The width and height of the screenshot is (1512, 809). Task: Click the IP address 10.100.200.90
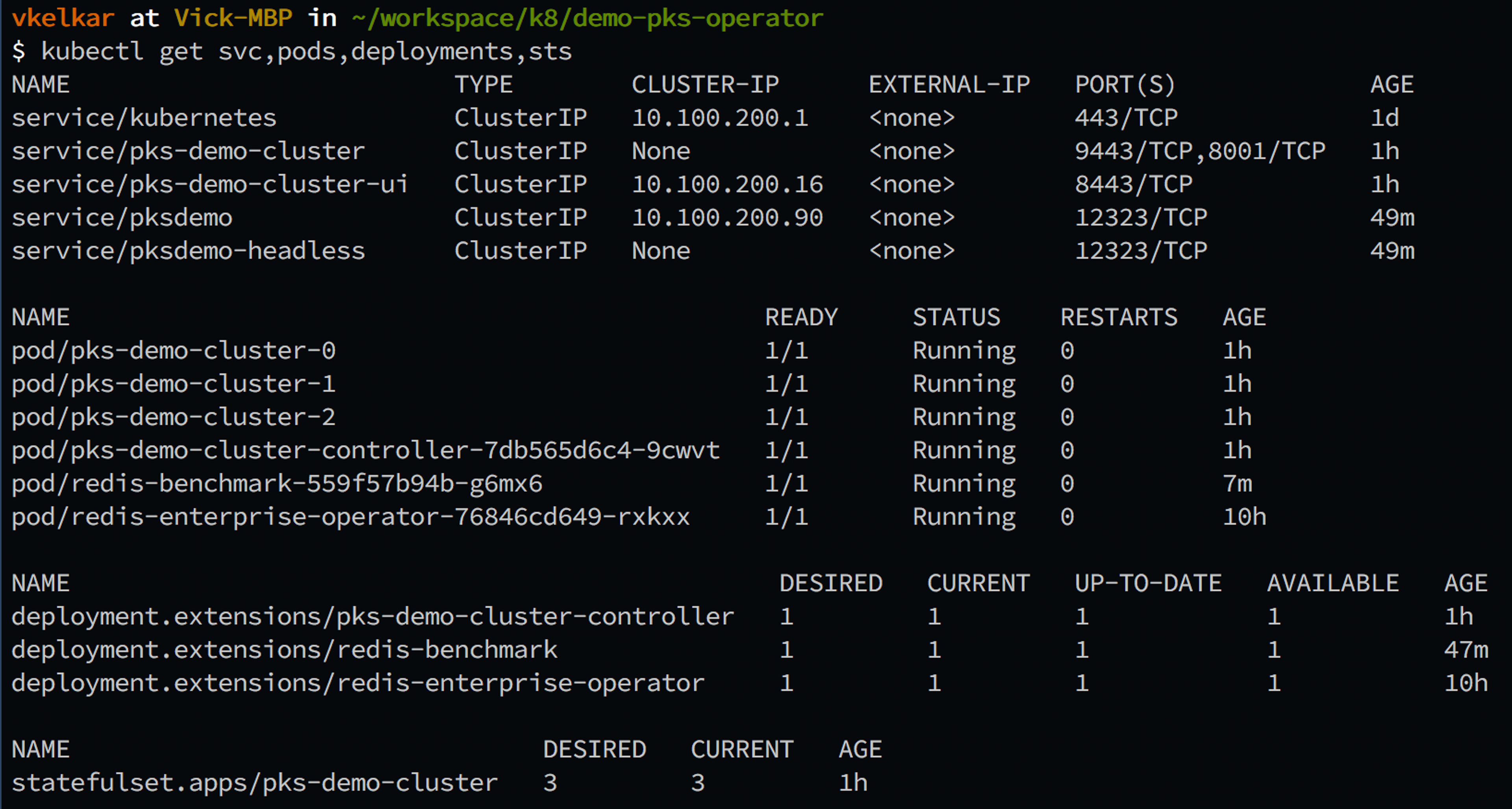pyautogui.click(x=726, y=218)
